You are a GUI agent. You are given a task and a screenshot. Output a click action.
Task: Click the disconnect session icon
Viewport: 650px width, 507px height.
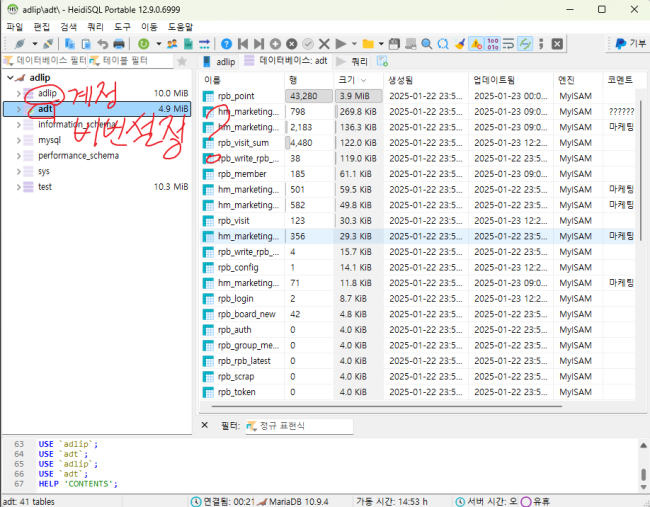click(48, 44)
